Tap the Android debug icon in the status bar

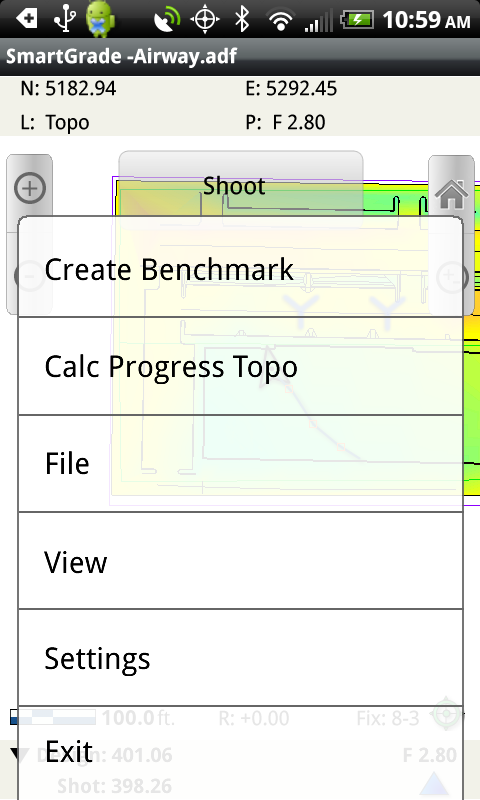pos(100,19)
